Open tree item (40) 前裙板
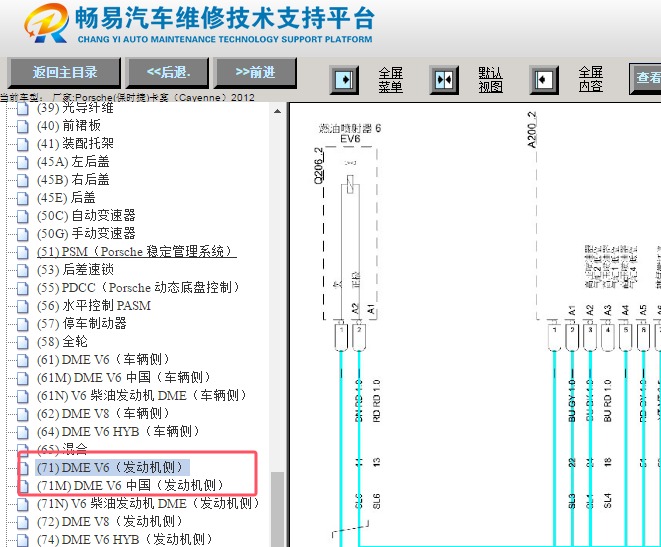Viewport: 661px width, 547px height. 69,126
